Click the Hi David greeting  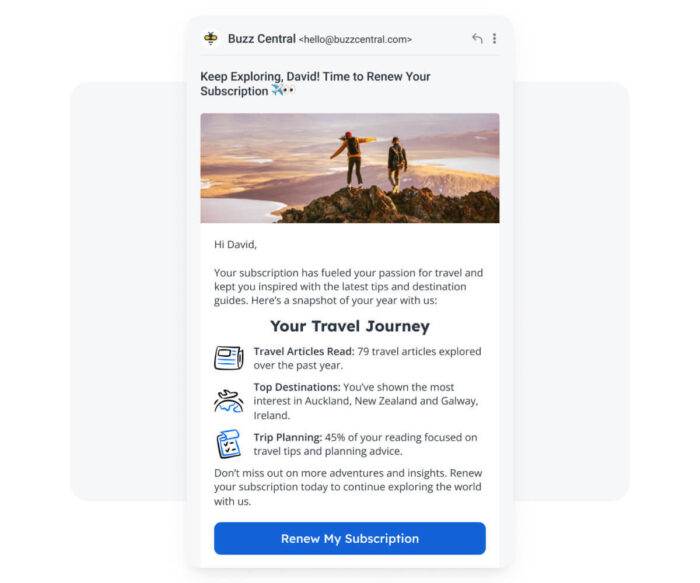235,245
